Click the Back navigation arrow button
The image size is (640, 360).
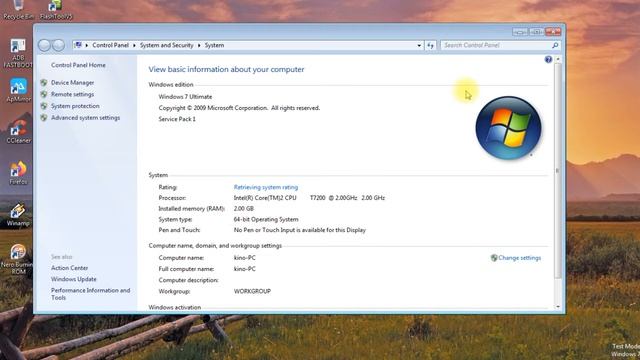pos(44,45)
